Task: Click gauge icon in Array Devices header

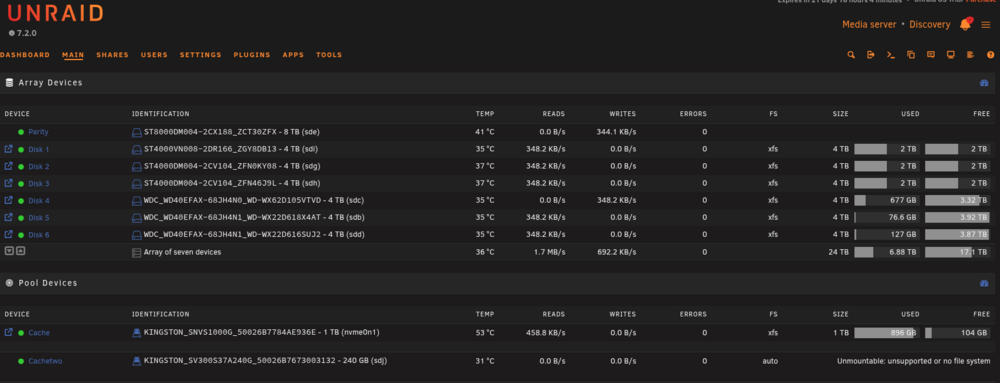Action: [x=983, y=83]
